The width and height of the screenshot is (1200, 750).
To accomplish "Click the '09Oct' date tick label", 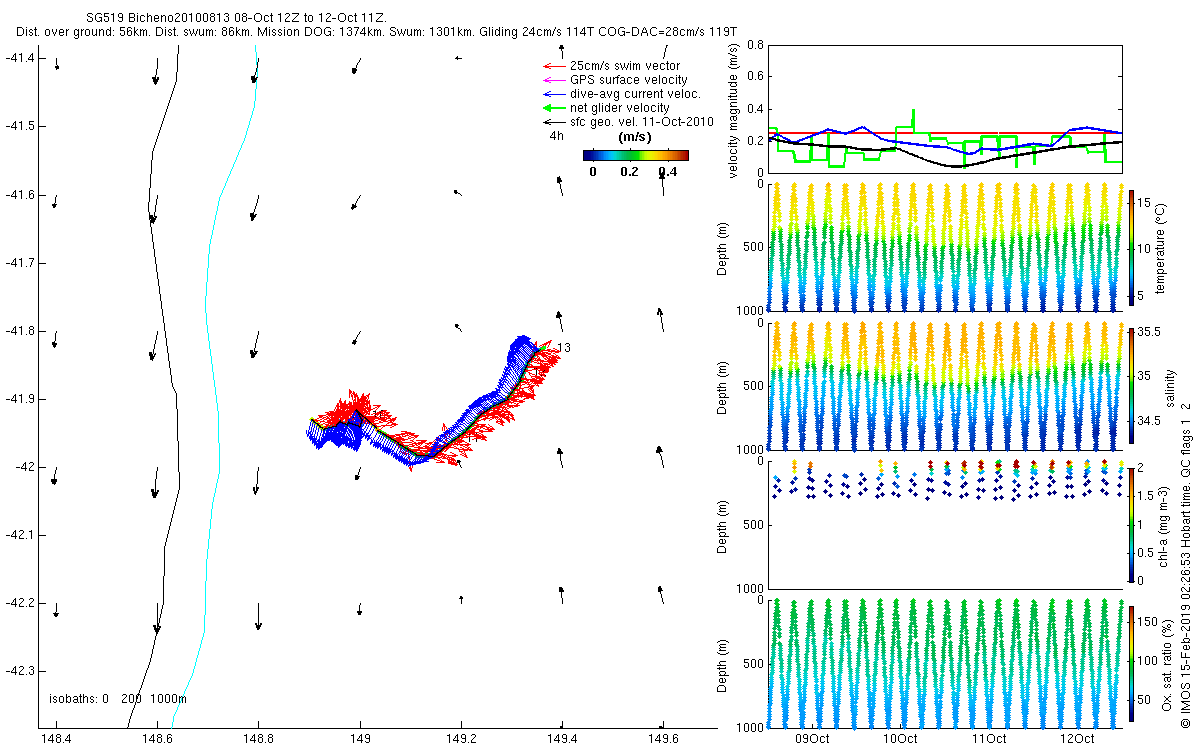I will coord(811,739).
